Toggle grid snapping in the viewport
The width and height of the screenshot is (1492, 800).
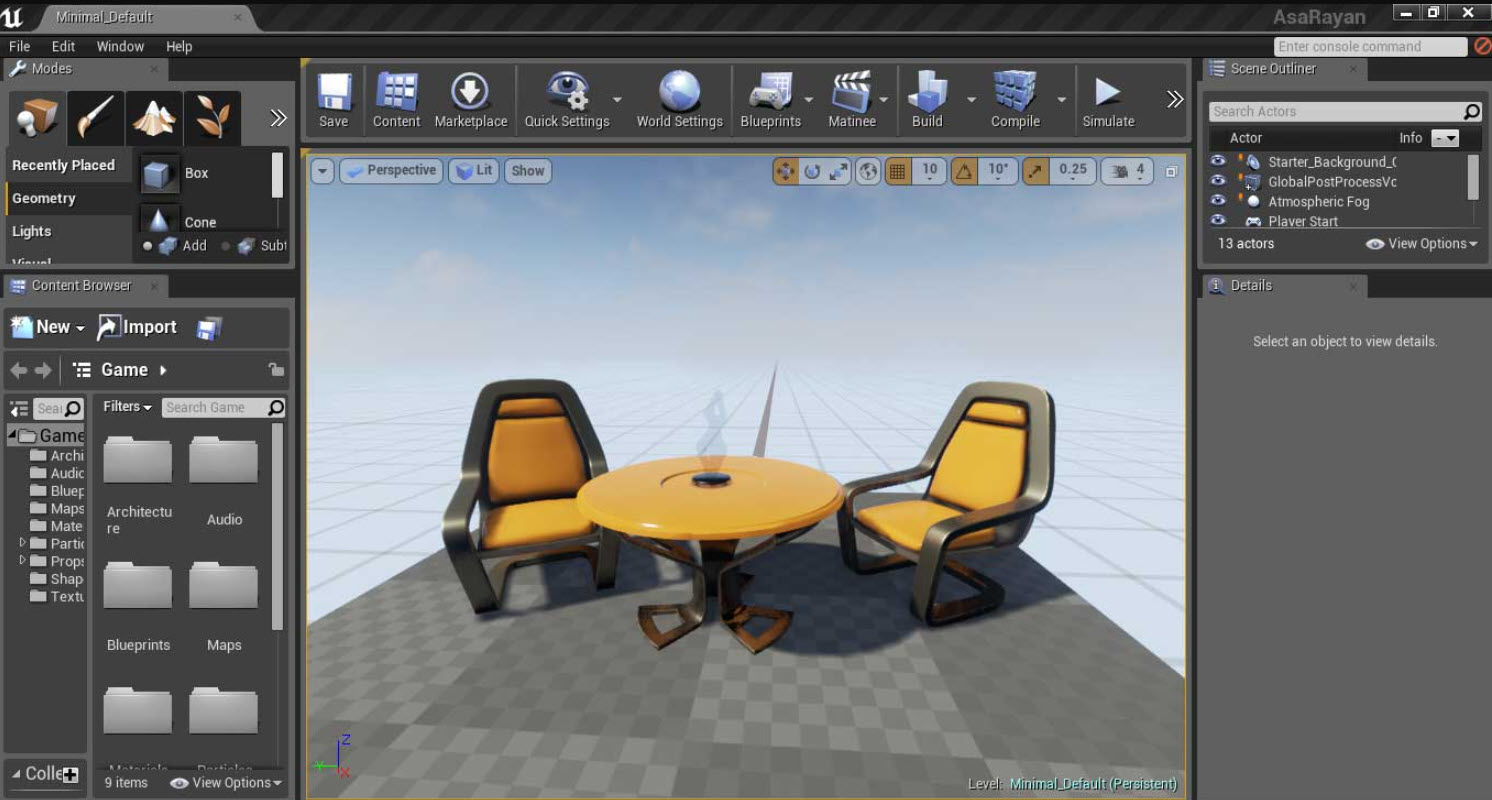click(x=897, y=171)
